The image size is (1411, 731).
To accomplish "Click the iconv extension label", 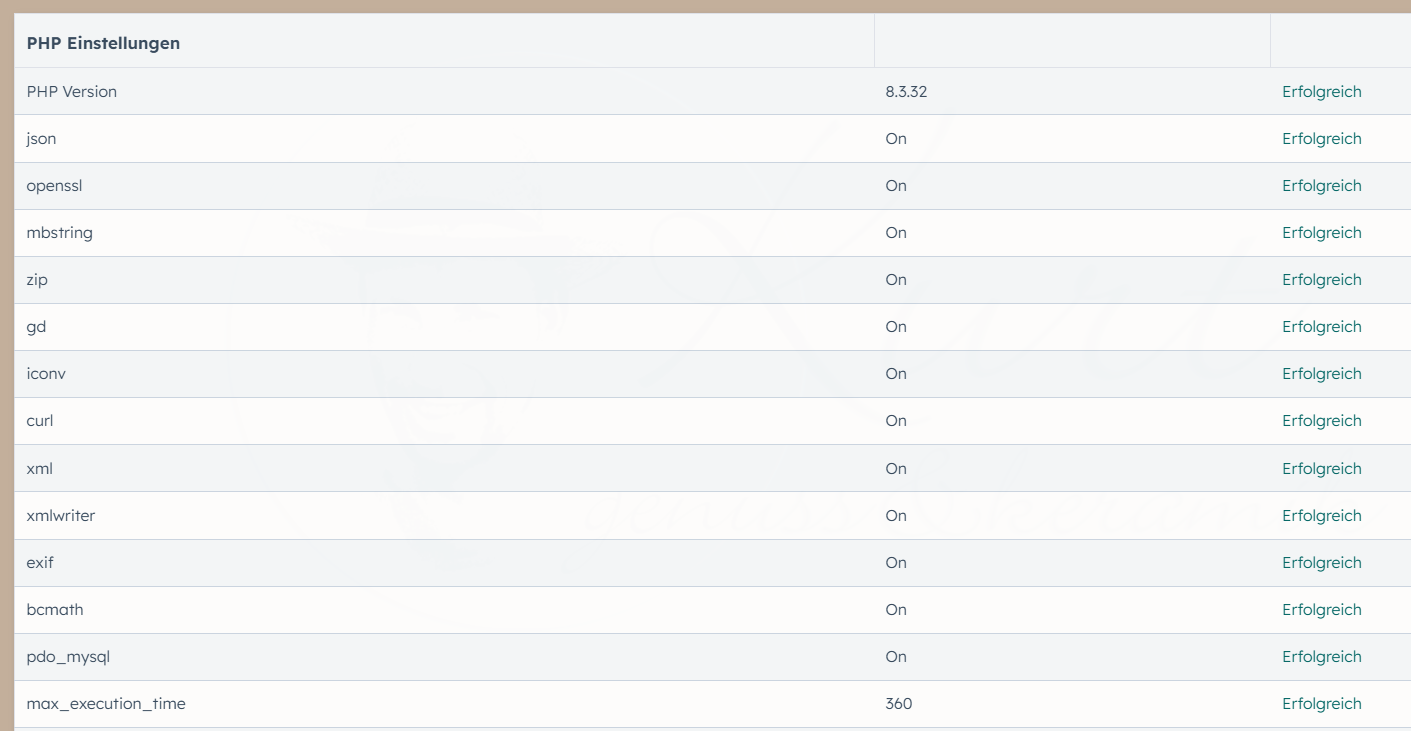I will coord(46,373).
